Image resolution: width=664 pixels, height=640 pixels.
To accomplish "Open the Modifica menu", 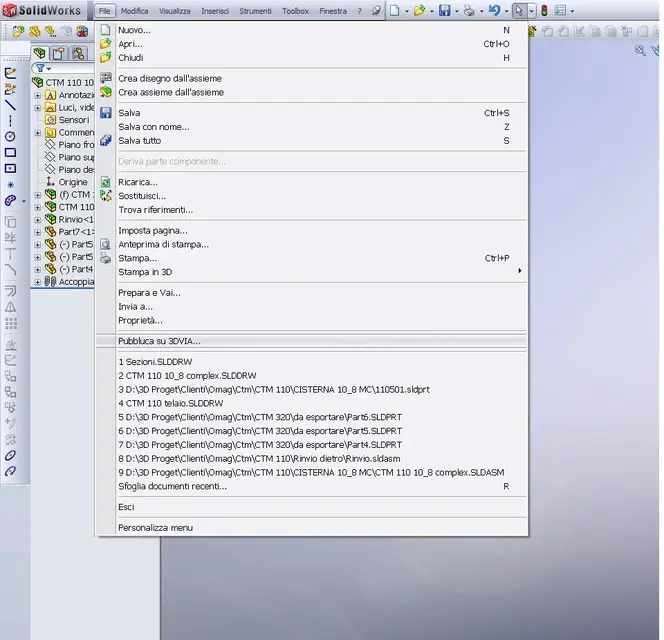I will coord(135,11).
